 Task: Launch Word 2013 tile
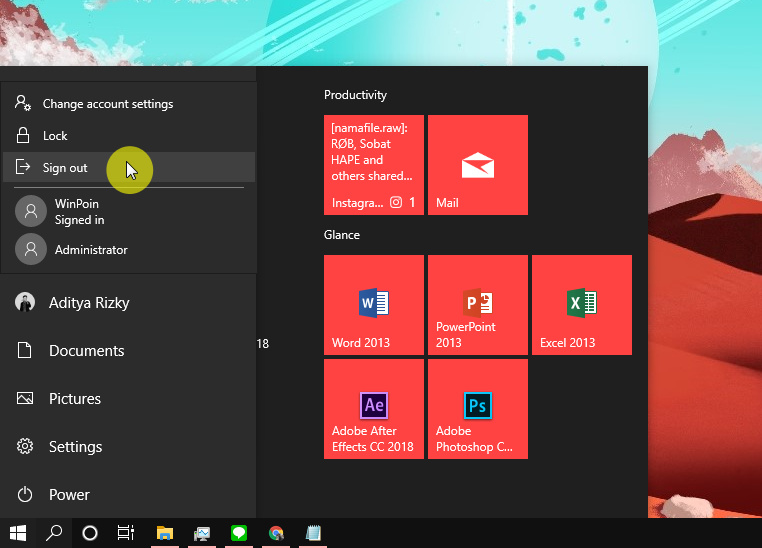pos(374,305)
